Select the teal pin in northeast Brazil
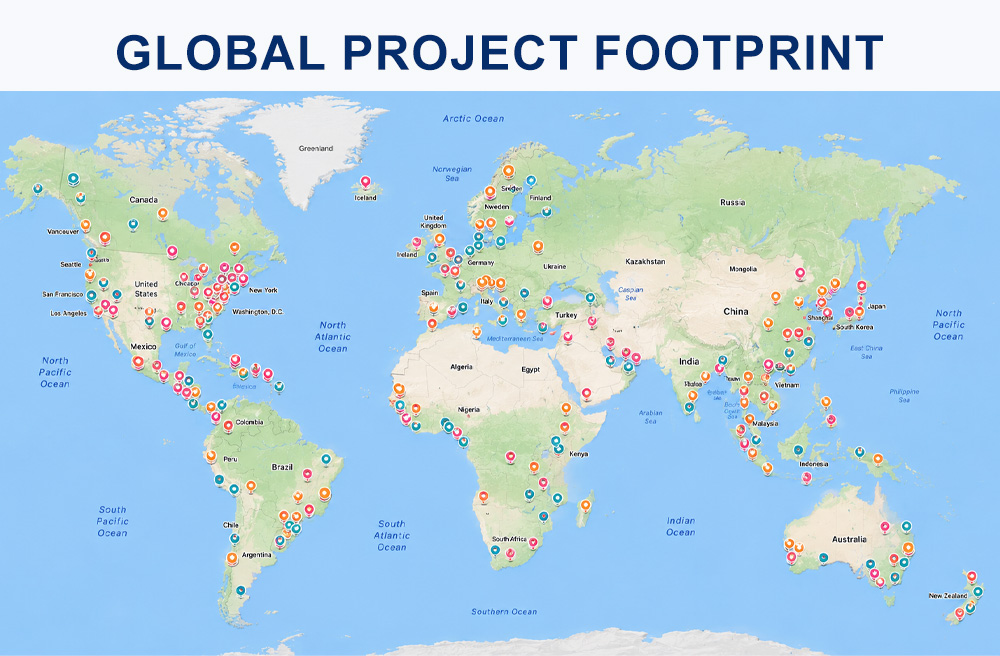The width and height of the screenshot is (1000, 656). tap(326, 459)
